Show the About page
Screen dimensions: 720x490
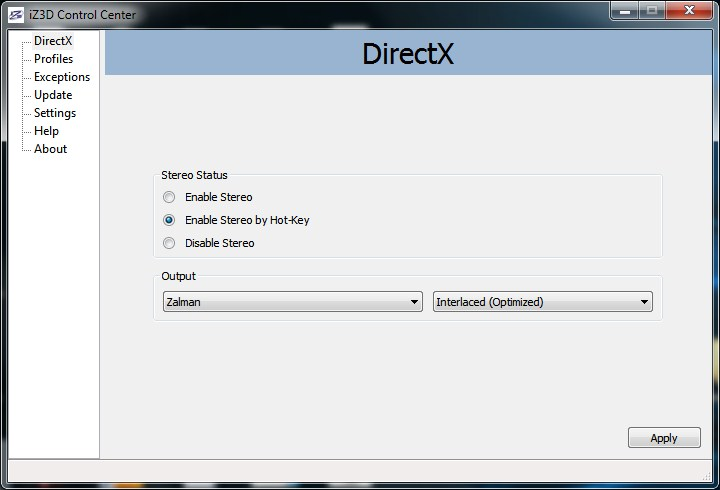pos(50,149)
